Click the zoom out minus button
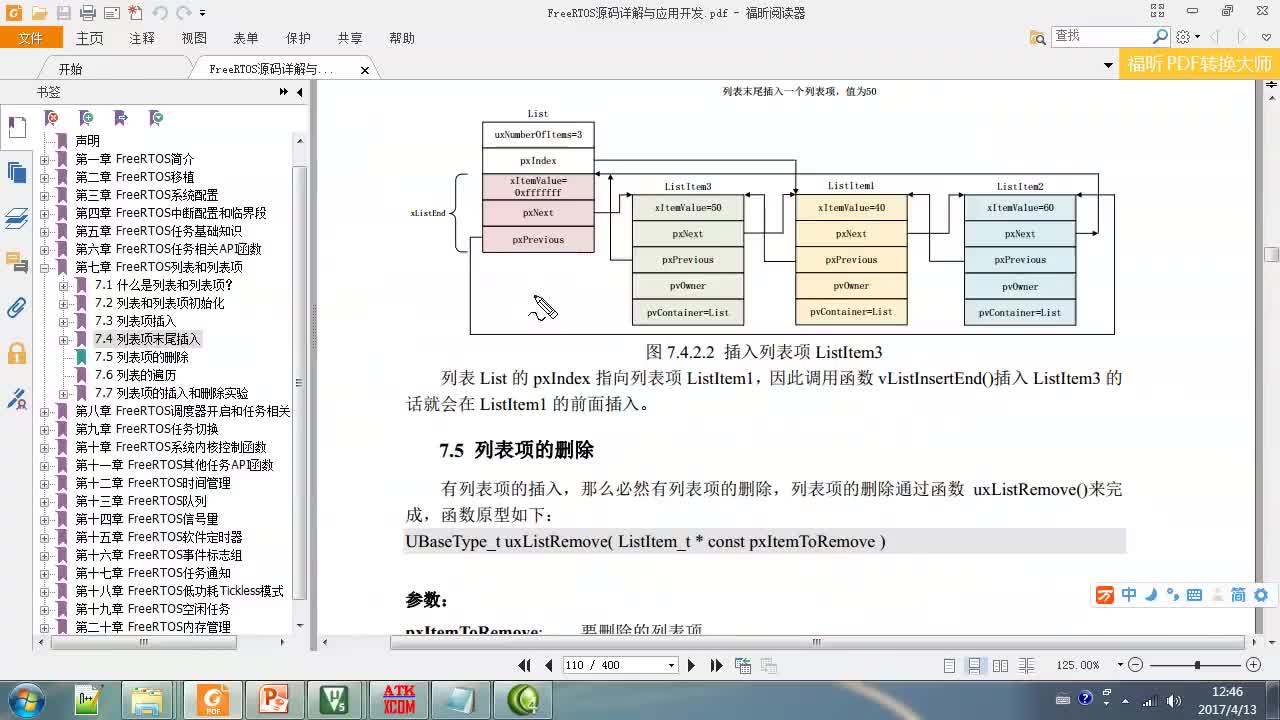Image resolution: width=1280 pixels, height=720 pixels. pos(1135,665)
